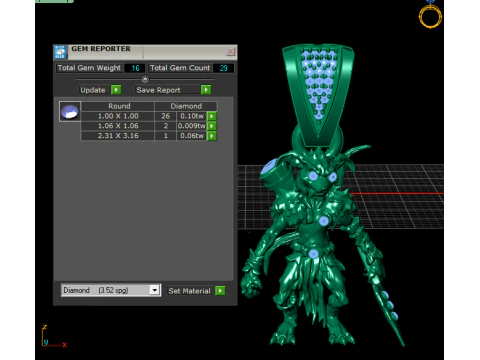Click the 0.10tw weight cell

(192, 116)
